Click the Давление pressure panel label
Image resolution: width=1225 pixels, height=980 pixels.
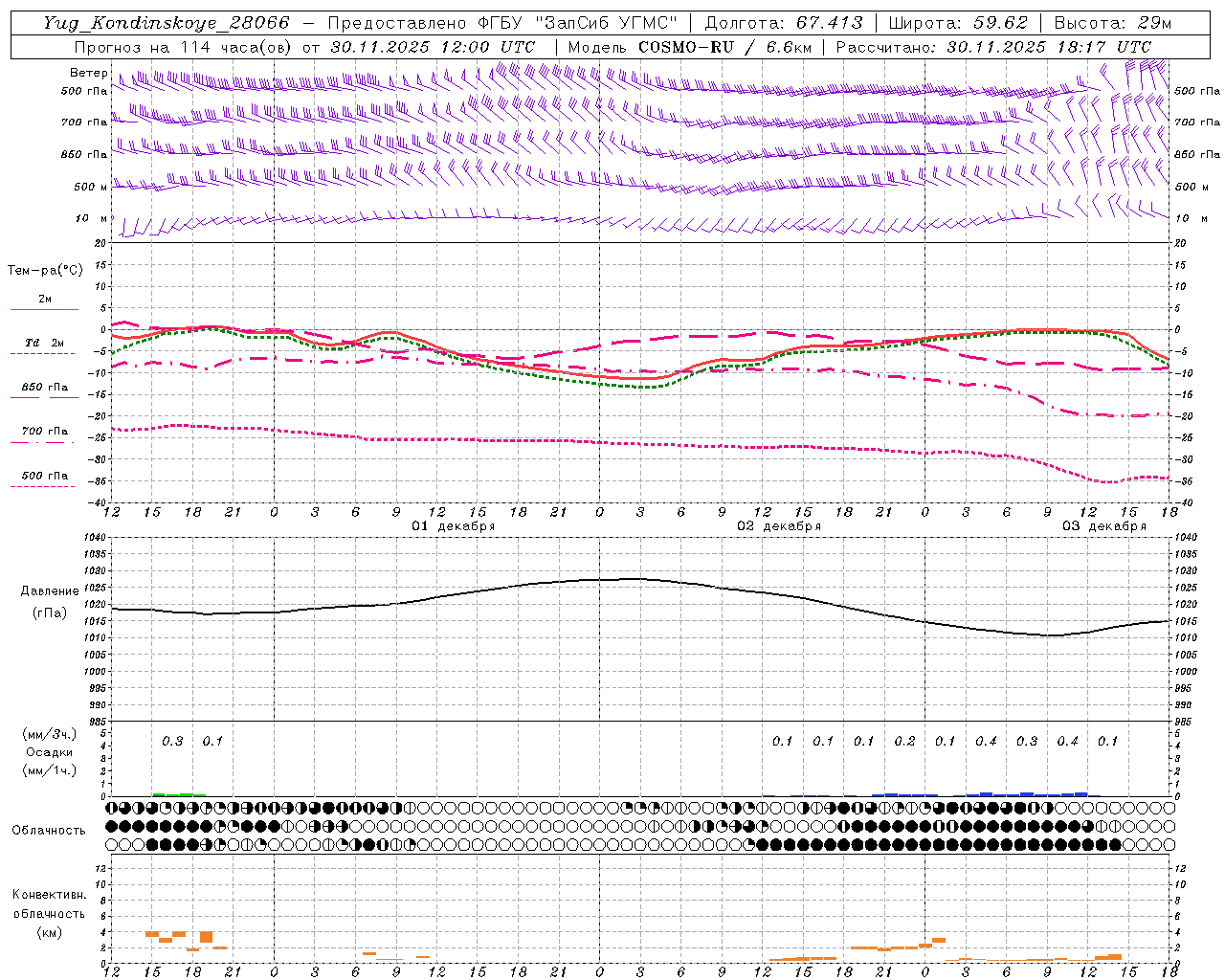tap(50, 591)
